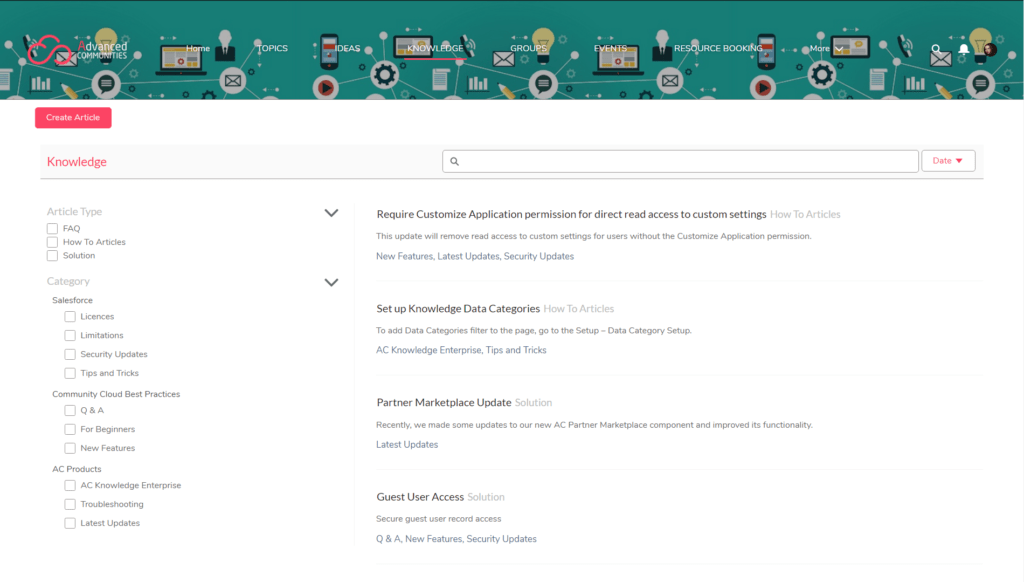Screen dimensions: 1024x582
Task: Select the Troubleshooting checkbox
Action: 70,504
